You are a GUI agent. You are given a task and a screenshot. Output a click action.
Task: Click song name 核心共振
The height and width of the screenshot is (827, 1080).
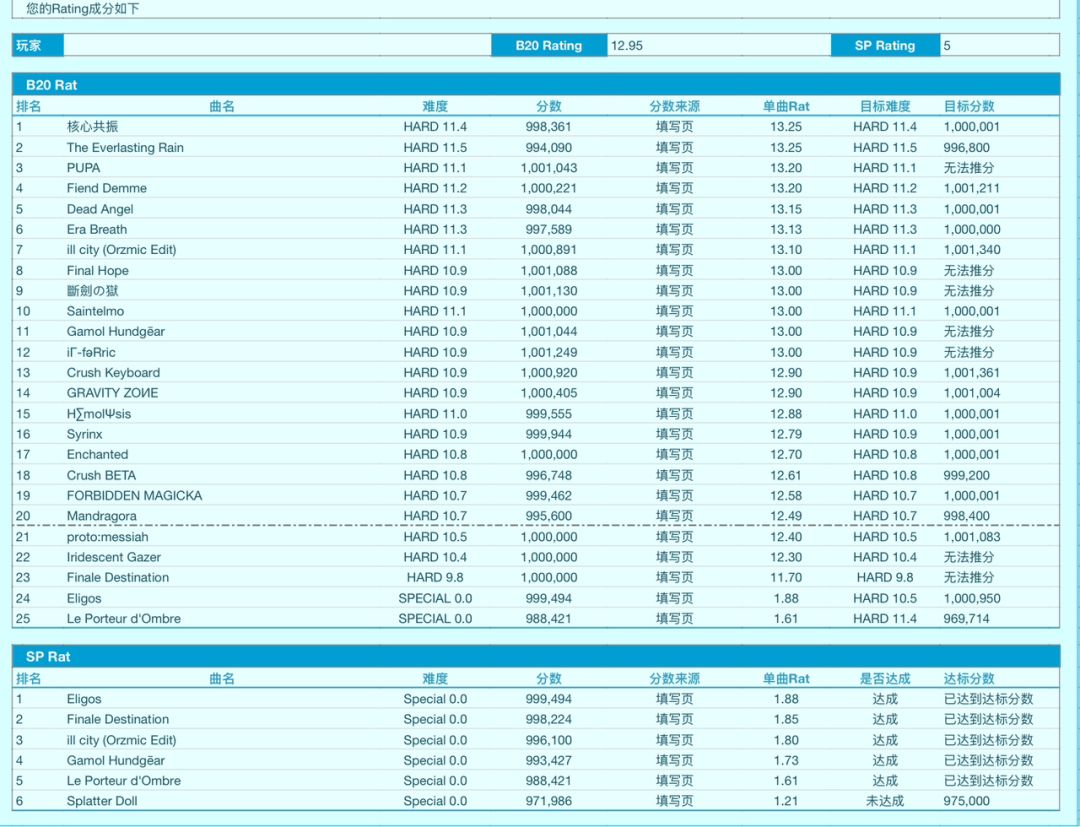pos(92,127)
